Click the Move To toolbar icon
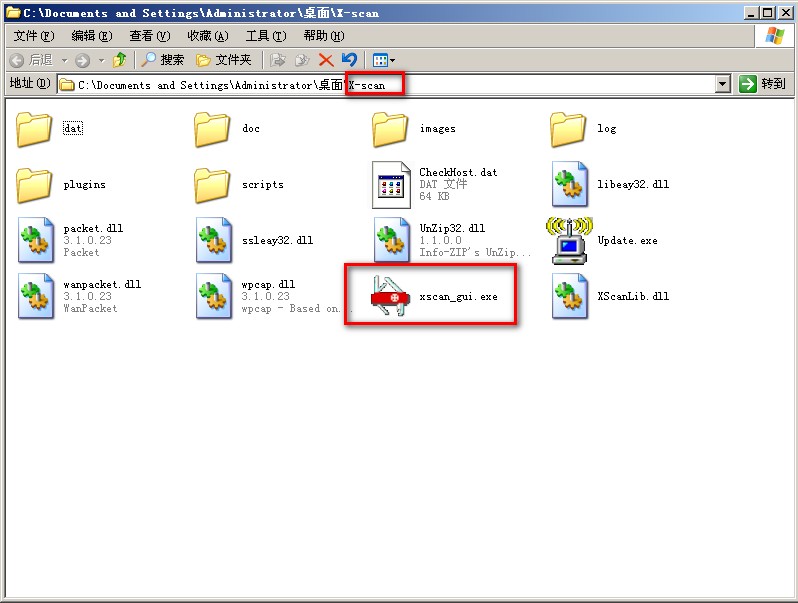Screen dimensions: 798x603 pos(277,60)
